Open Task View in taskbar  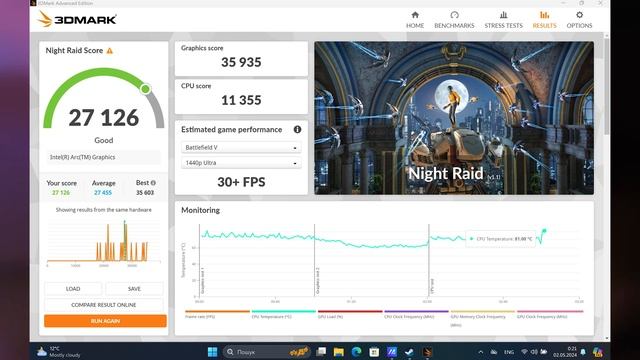click(x=321, y=352)
